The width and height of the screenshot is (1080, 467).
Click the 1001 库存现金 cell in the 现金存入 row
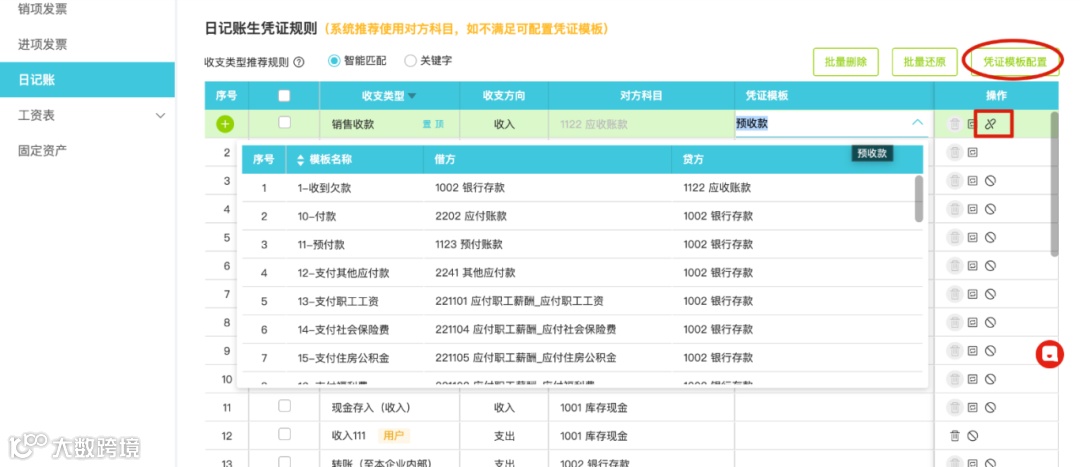642,407
